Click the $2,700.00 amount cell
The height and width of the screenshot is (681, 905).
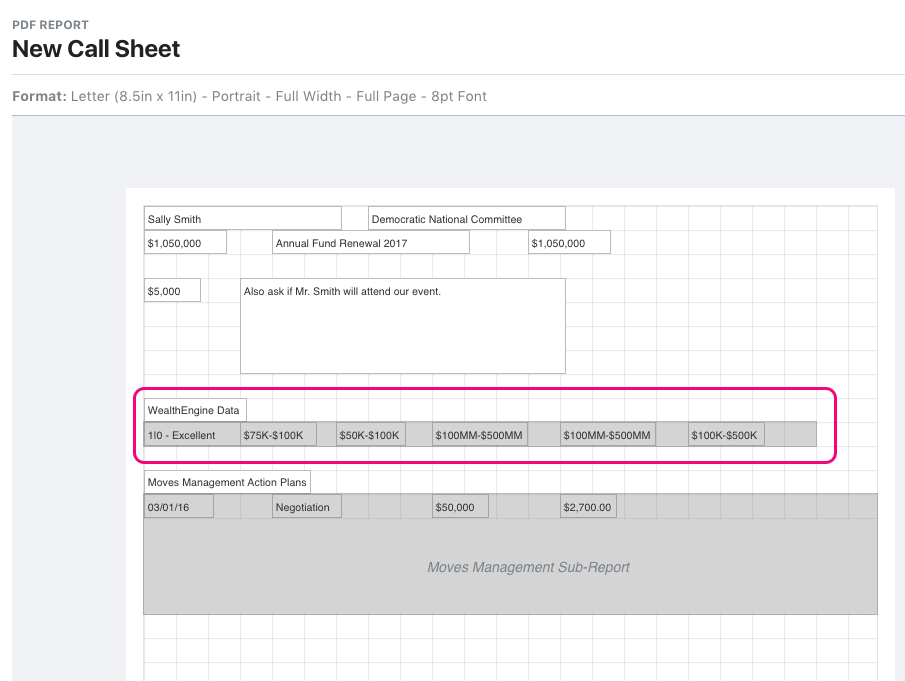tap(587, 505)
